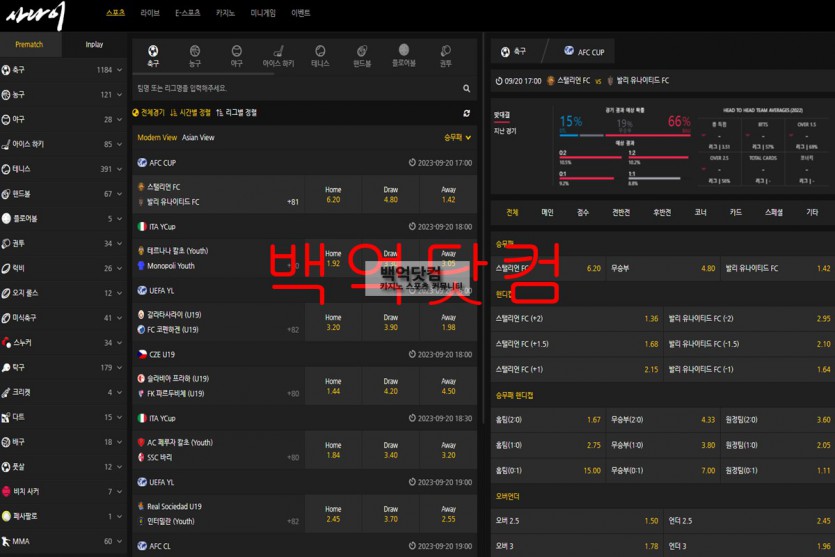Image resolution: width=835 pixels, height=557 pixels.
Task: Switch to the Inplay tab
Action: coord(94,44)
